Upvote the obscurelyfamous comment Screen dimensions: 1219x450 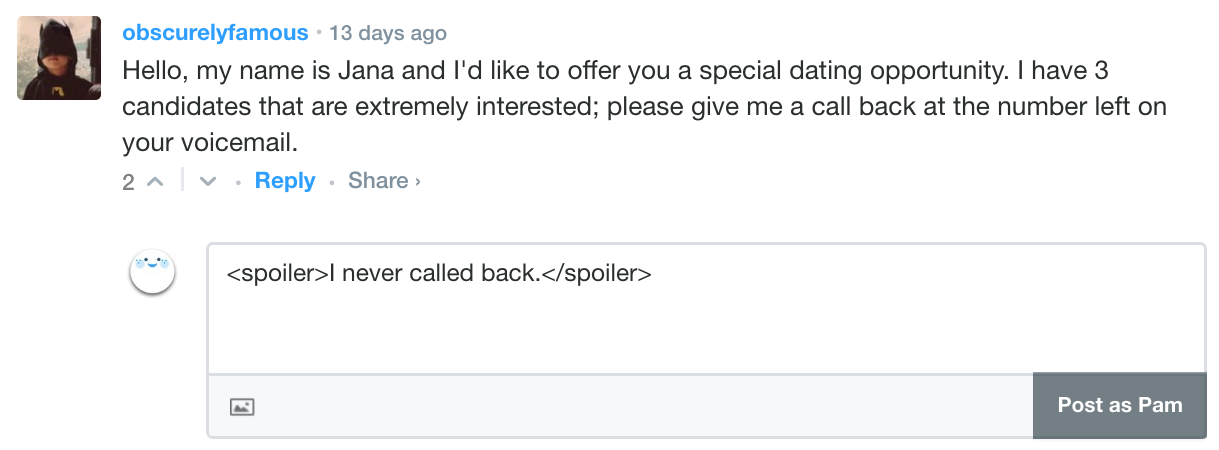tap(155, 182)
